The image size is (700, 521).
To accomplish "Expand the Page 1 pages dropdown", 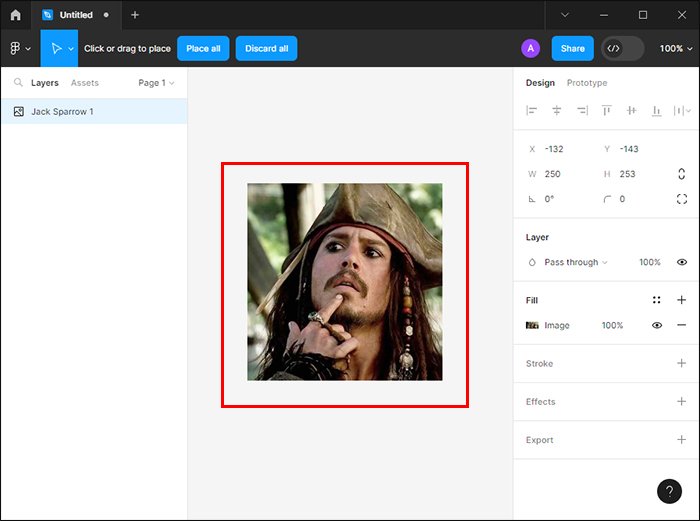I will (156, 83).
